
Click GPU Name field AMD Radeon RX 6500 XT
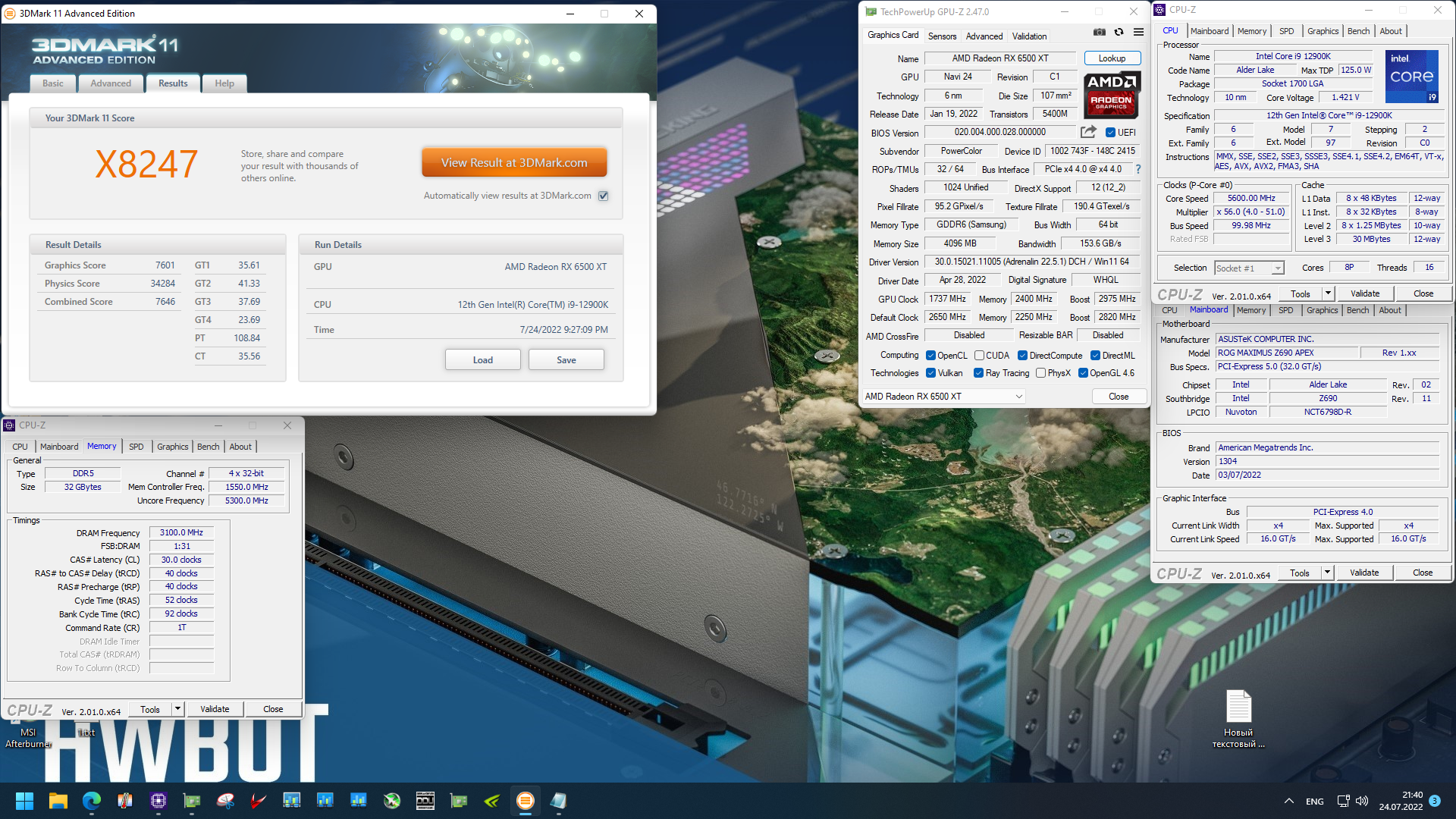(999, 58)
